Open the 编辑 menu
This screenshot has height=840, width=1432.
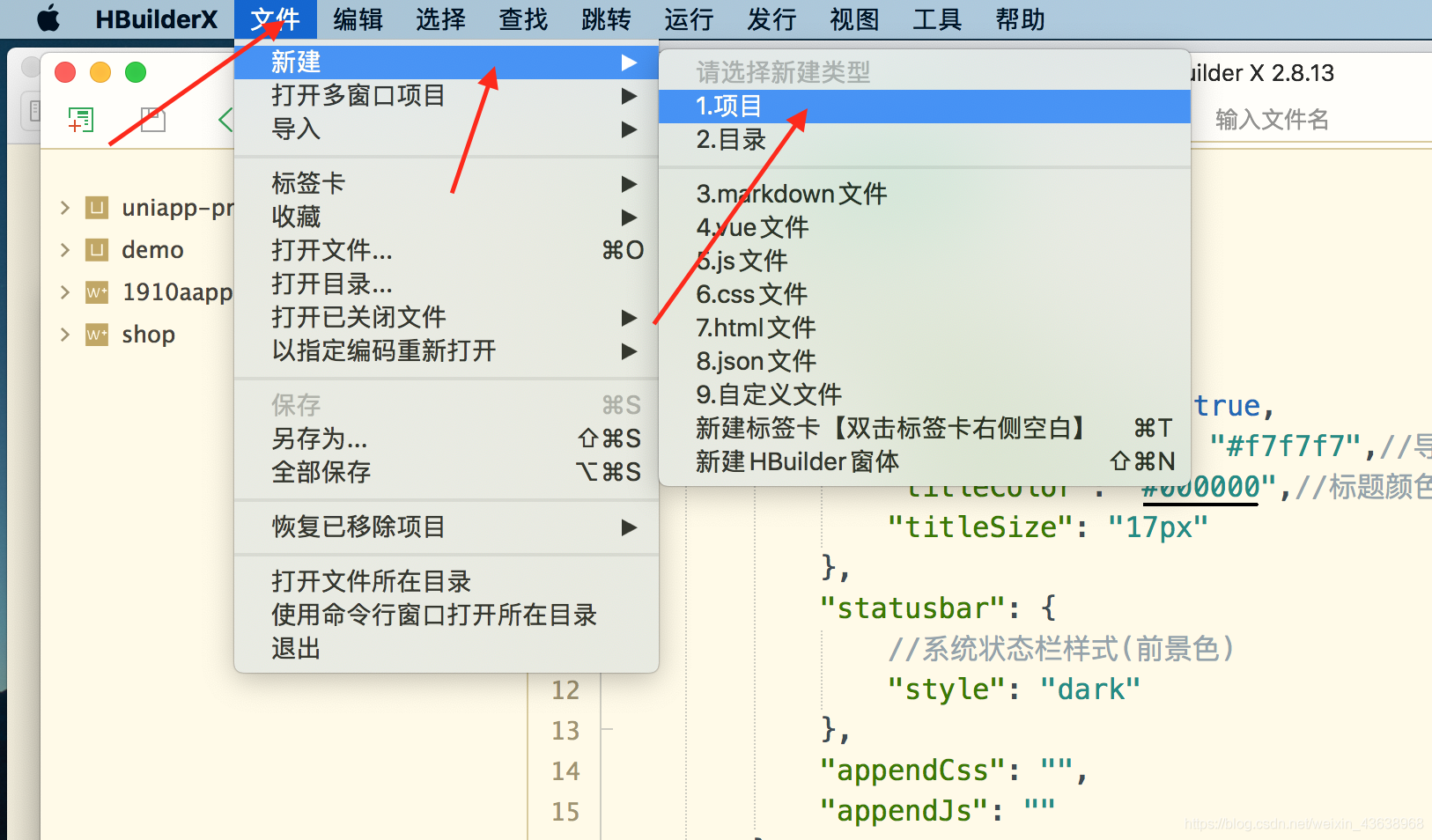[358, 19]
